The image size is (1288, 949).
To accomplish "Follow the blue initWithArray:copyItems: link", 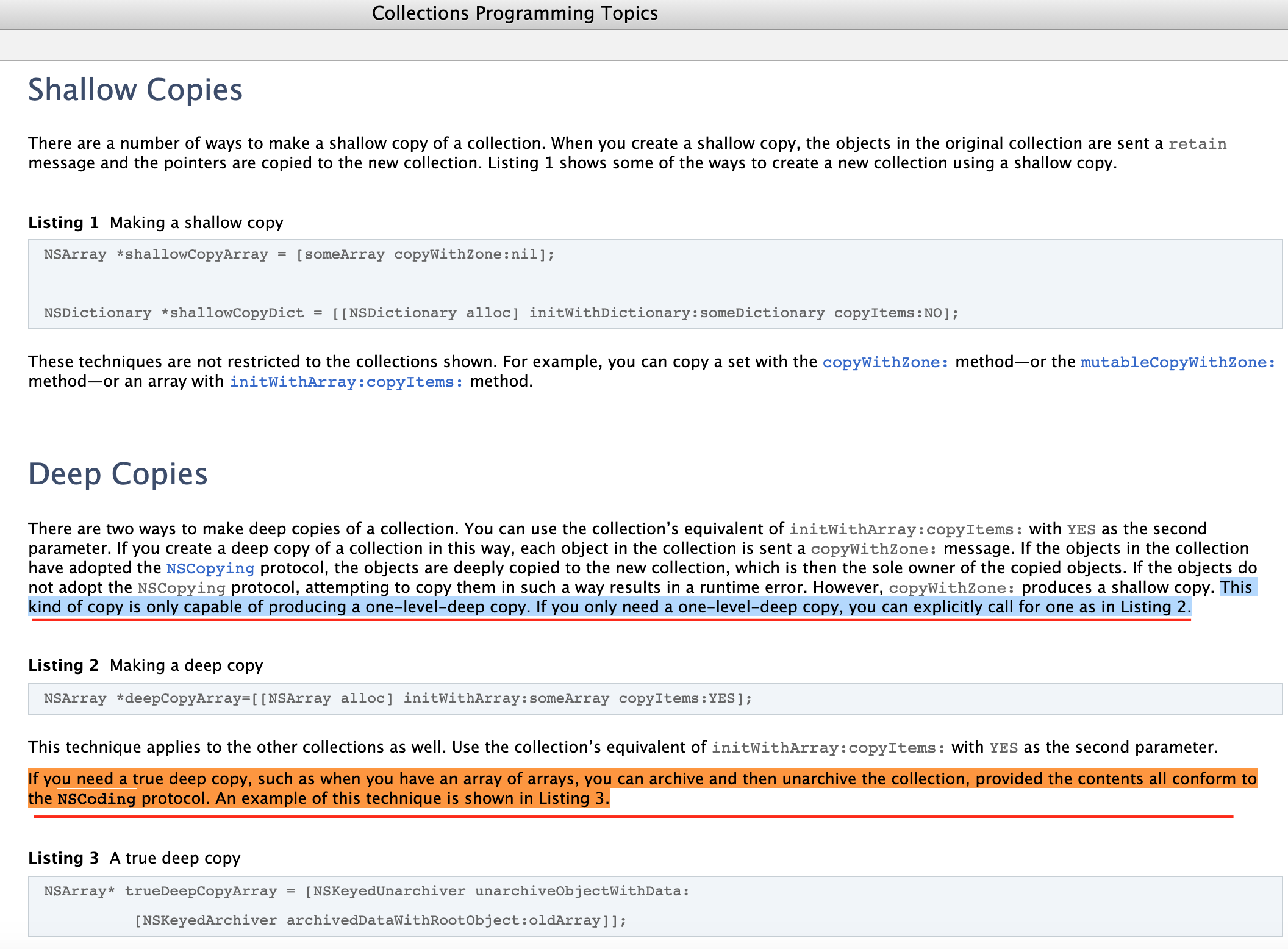I will click(x=346, y=382).
